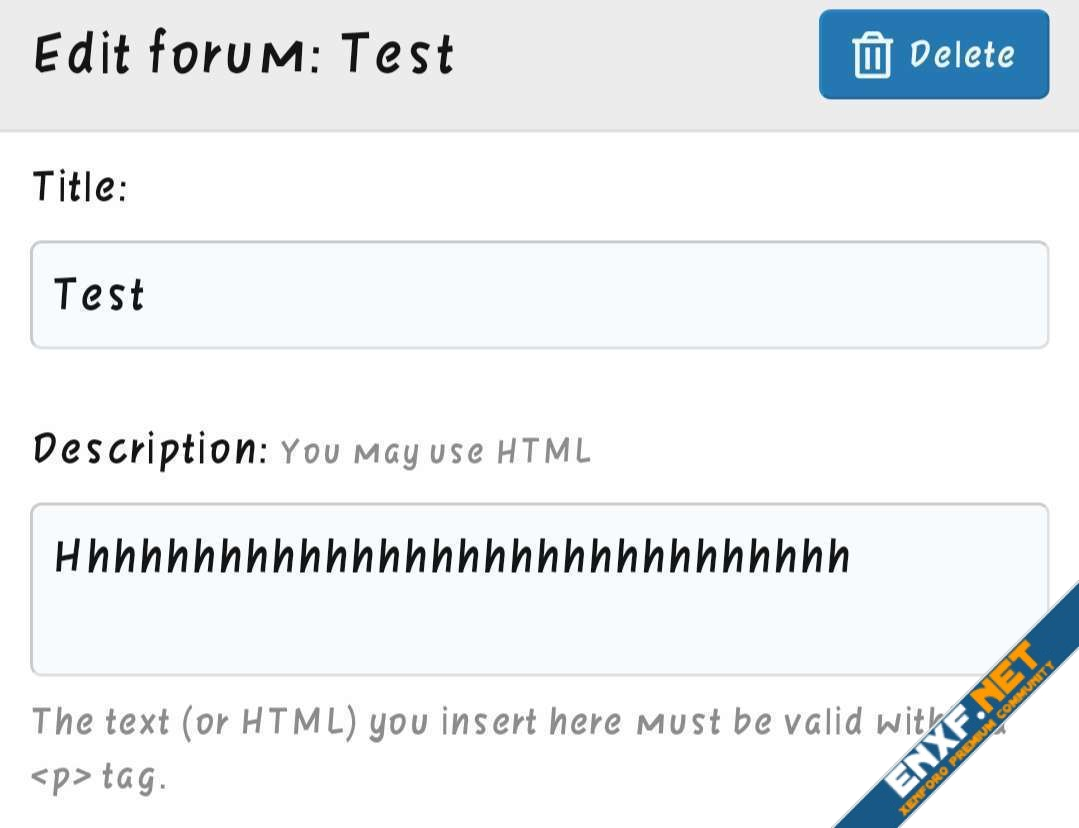Click "XENFORO PREMIUM COMMUNITY" watermark text
Image resolution: width=1079 pixels, height=828 pixels.
click(x=977, y=738)
